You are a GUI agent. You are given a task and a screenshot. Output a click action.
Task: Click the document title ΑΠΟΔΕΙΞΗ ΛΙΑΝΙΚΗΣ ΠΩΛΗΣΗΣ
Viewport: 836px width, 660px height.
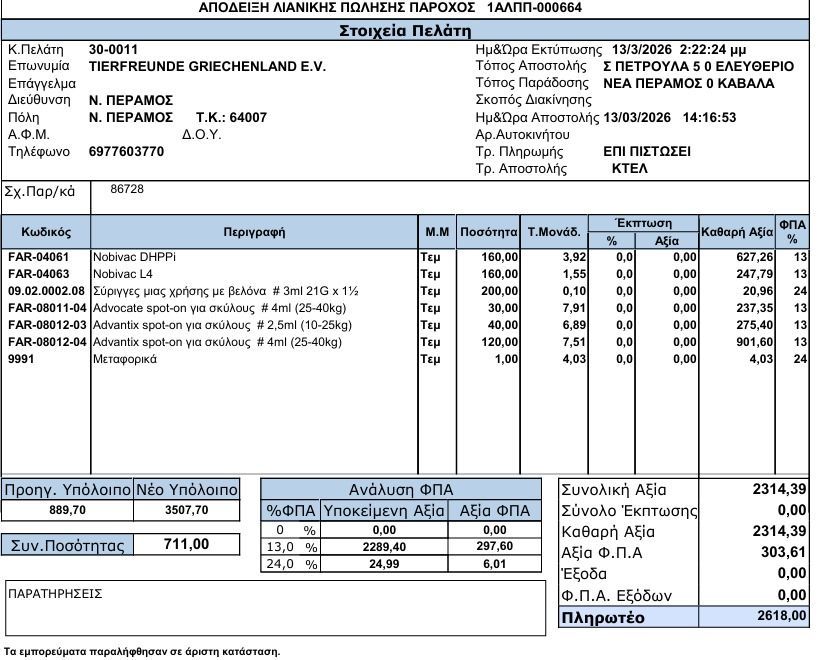tap(336, 7)
